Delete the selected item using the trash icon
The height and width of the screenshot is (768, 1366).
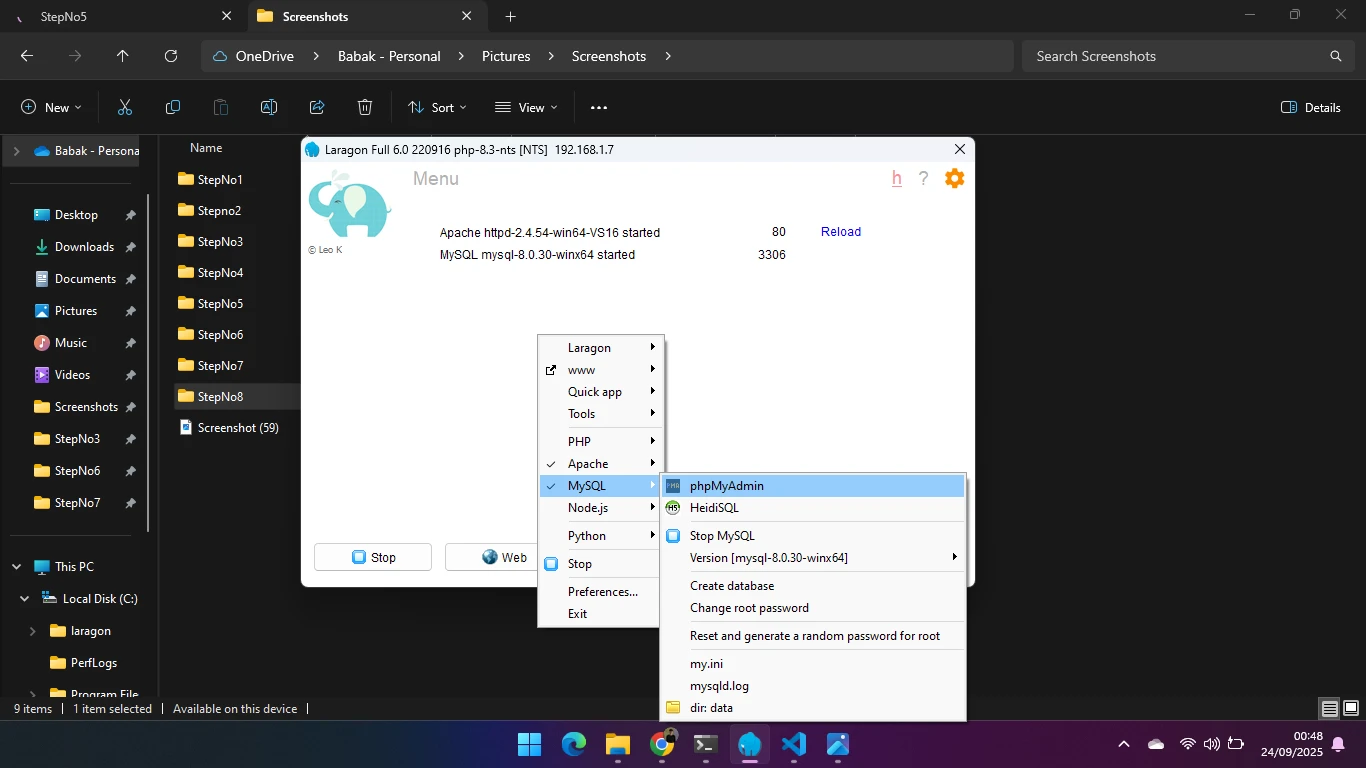[365, 108]
